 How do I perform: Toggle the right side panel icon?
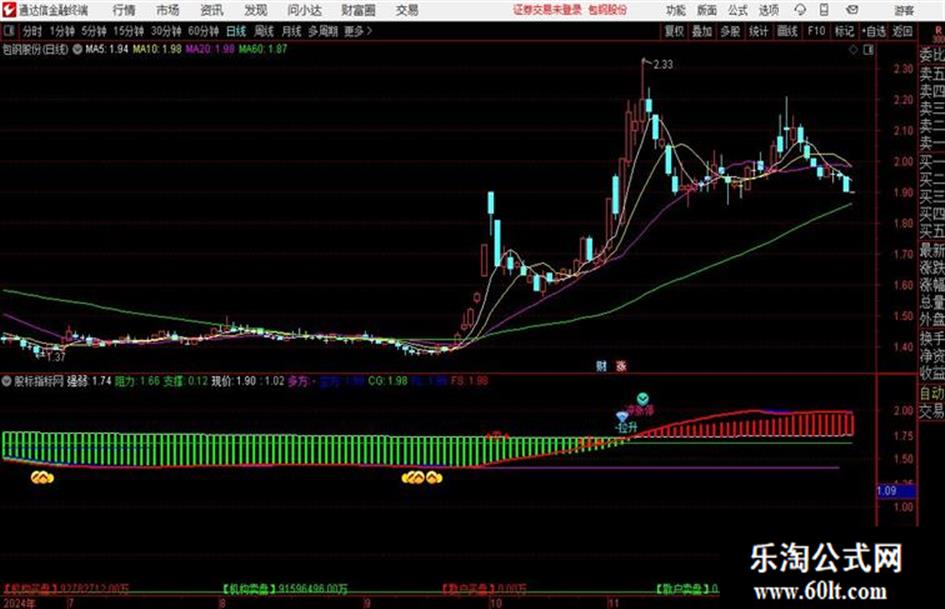[x=868, y=50]
